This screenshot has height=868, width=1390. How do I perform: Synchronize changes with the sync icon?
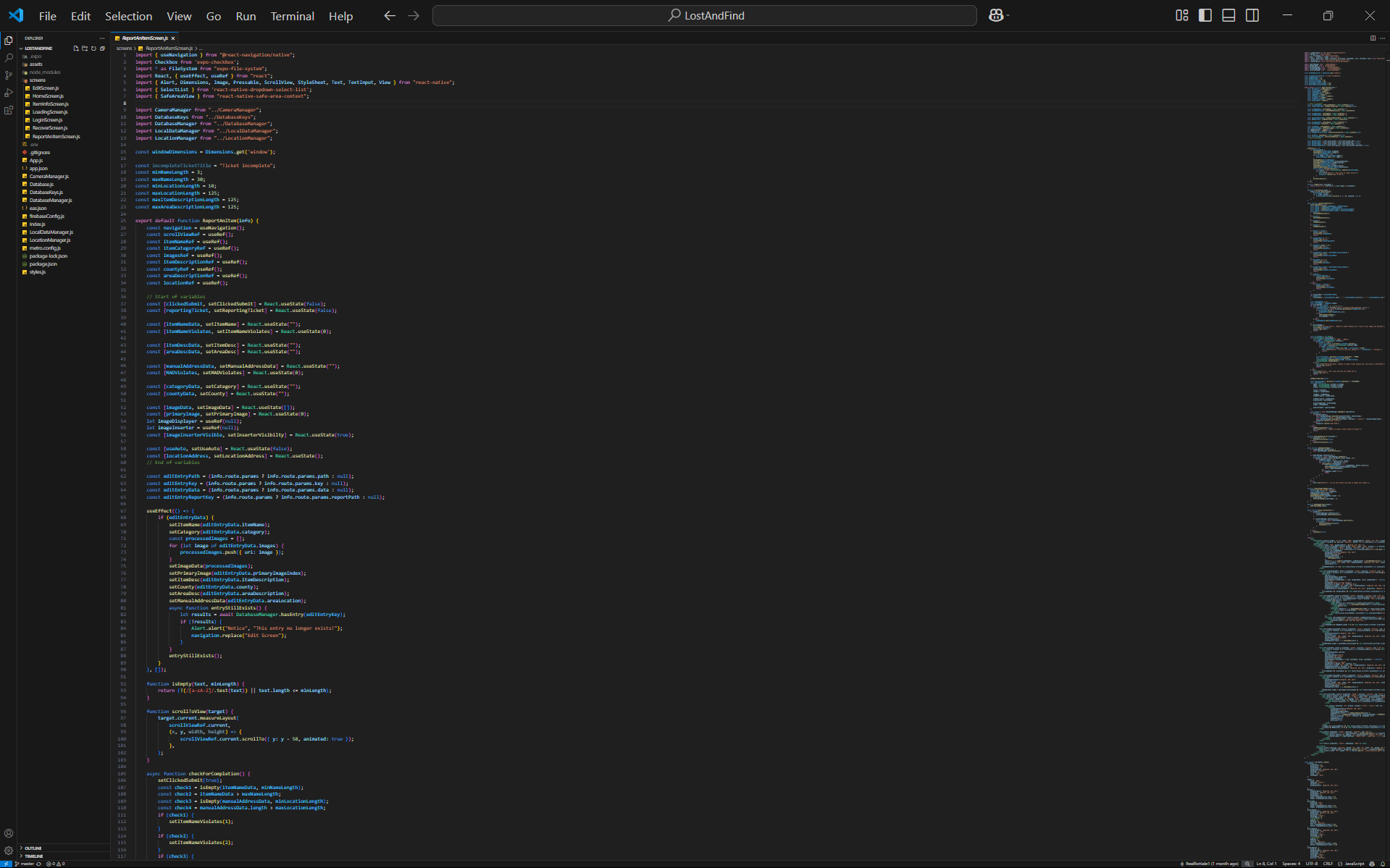[40, 864]
